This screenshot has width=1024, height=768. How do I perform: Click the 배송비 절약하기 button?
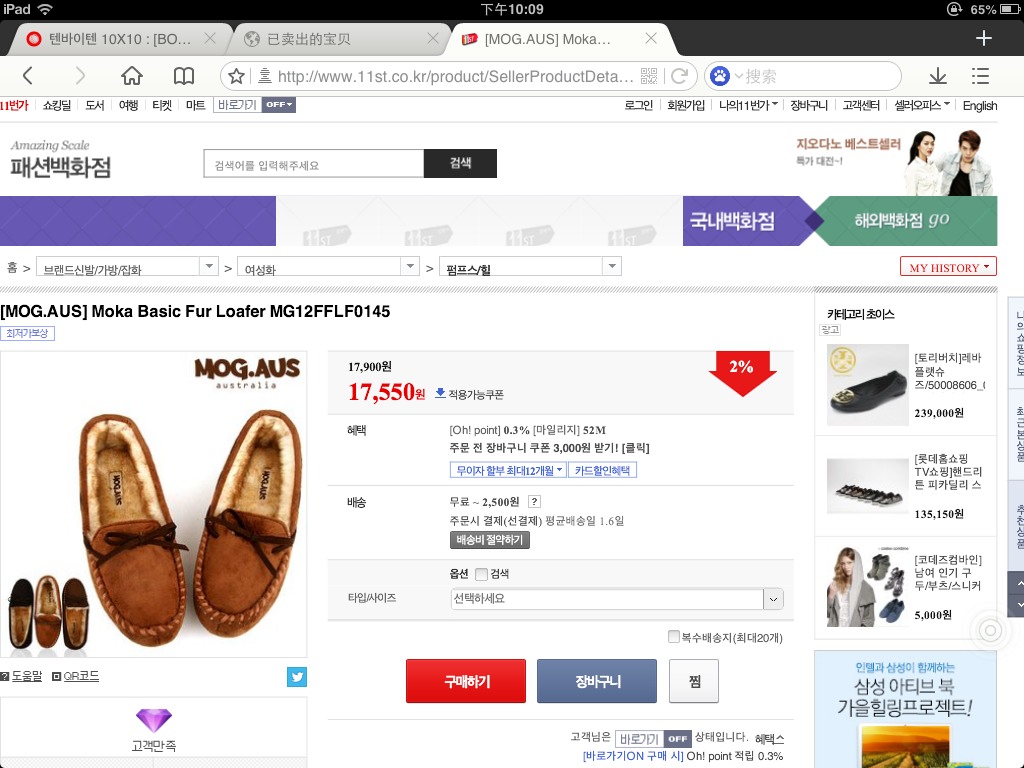(490, 540)
